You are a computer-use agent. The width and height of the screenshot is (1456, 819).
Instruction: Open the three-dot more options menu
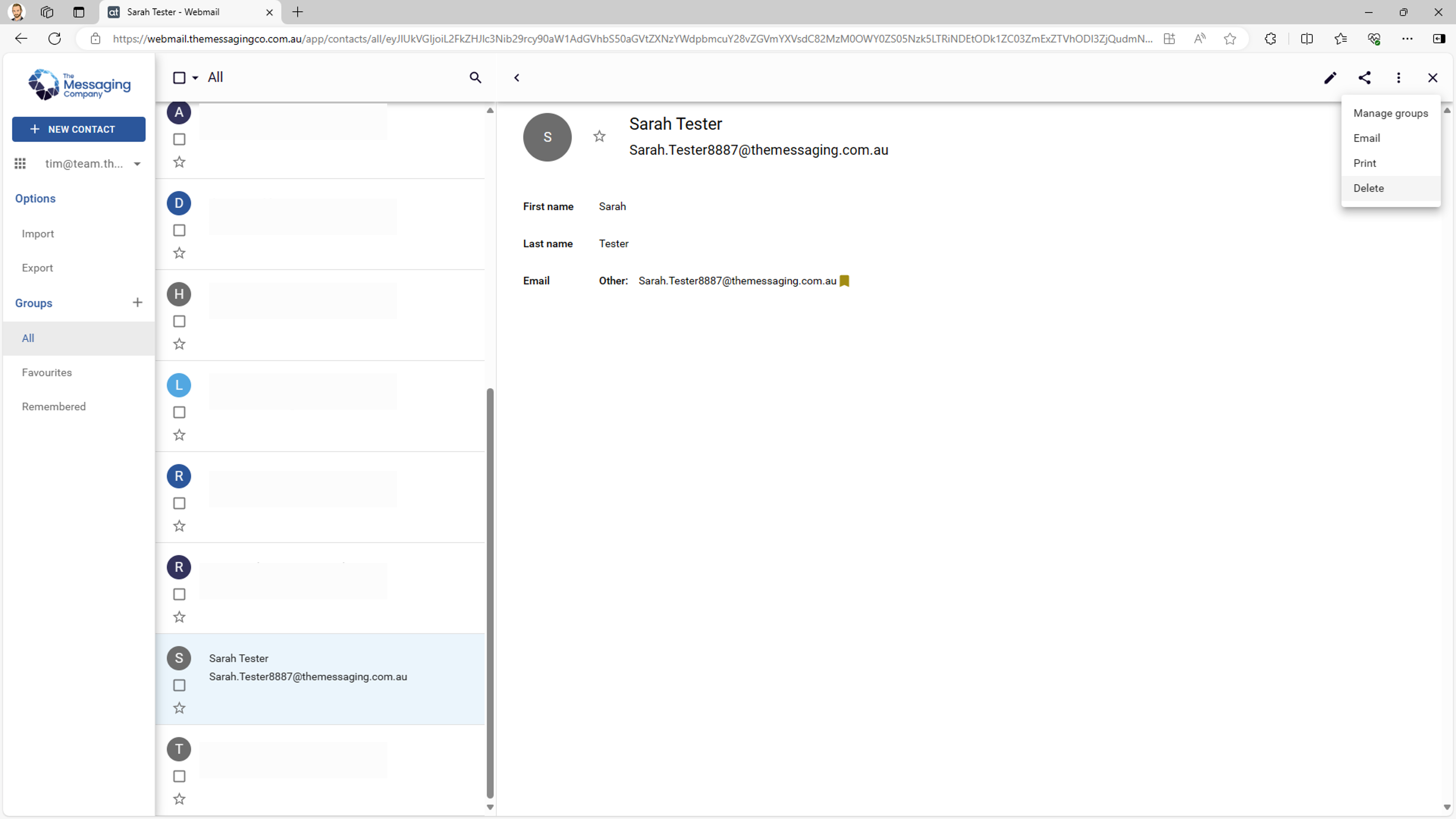1398,78
